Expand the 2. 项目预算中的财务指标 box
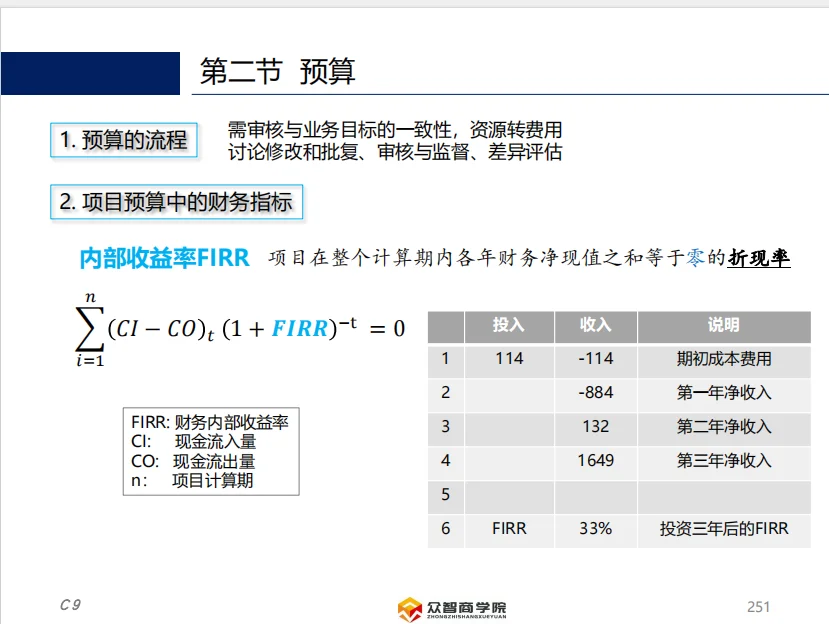 click(177, 202)
